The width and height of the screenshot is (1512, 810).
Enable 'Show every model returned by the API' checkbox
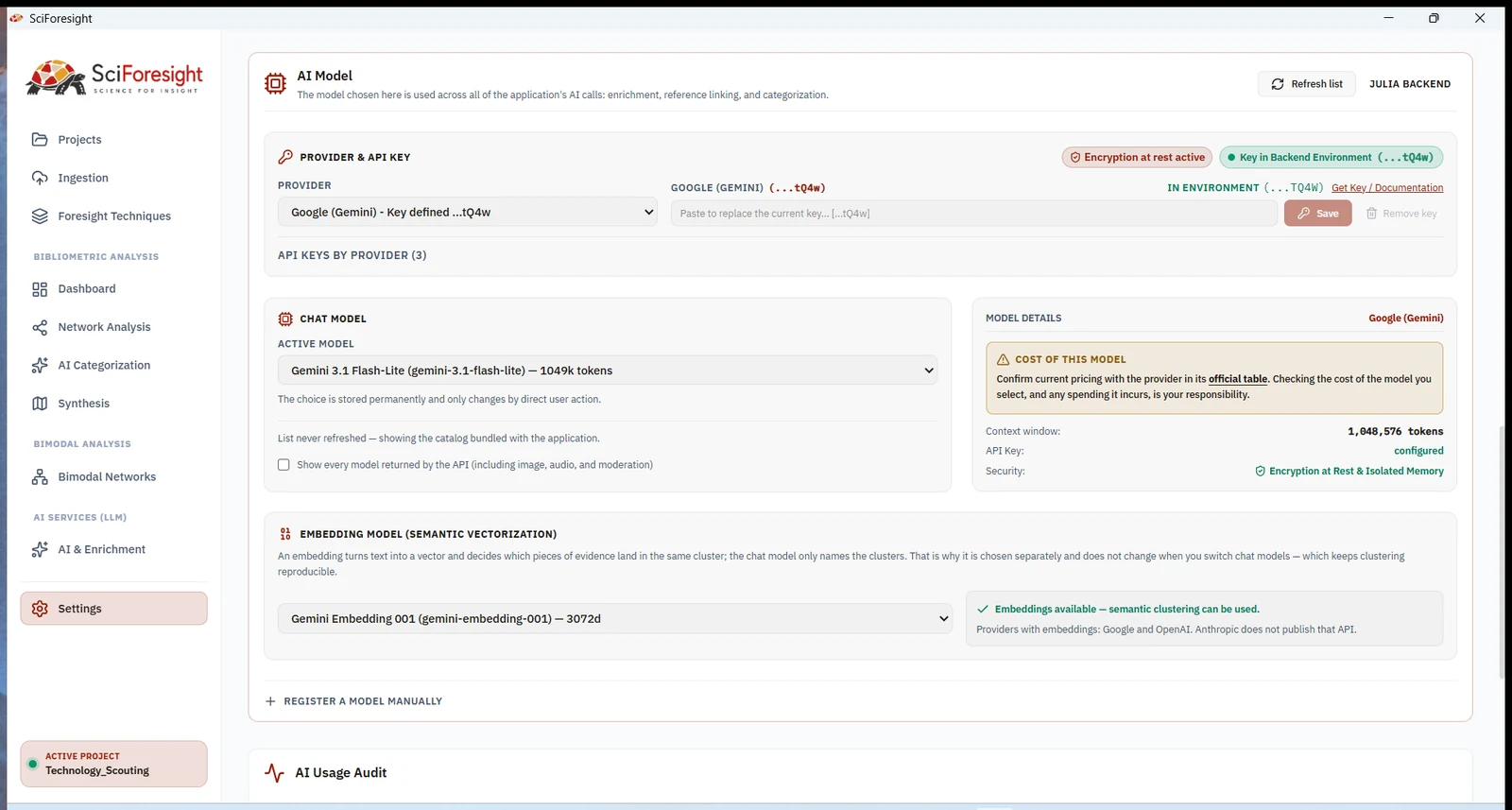(283, 465)
